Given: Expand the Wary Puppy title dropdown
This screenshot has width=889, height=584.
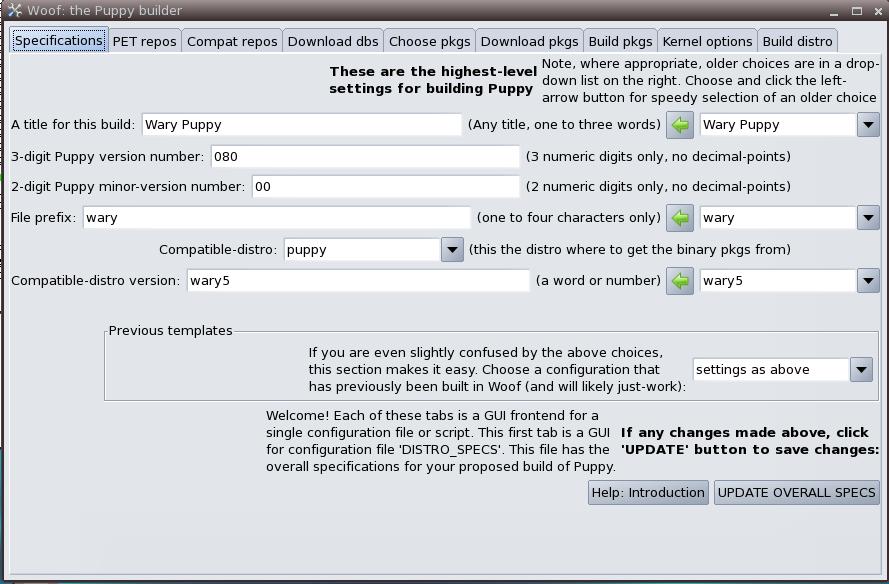Looking at the screenshot, I should pyautogui.click(x=867, y=125).
